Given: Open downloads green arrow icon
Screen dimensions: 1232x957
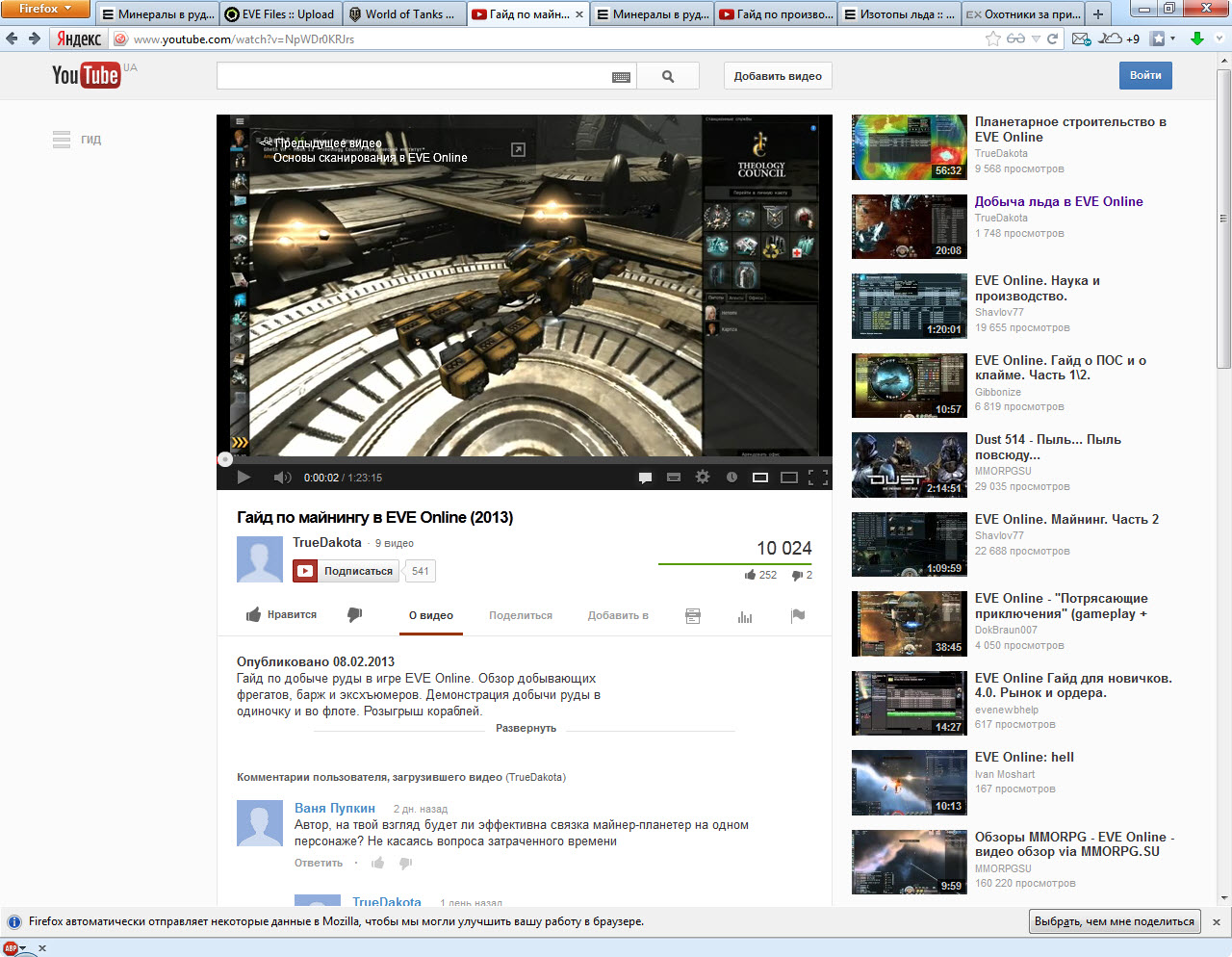Looking at the screenshot, I should [1197, 39].
